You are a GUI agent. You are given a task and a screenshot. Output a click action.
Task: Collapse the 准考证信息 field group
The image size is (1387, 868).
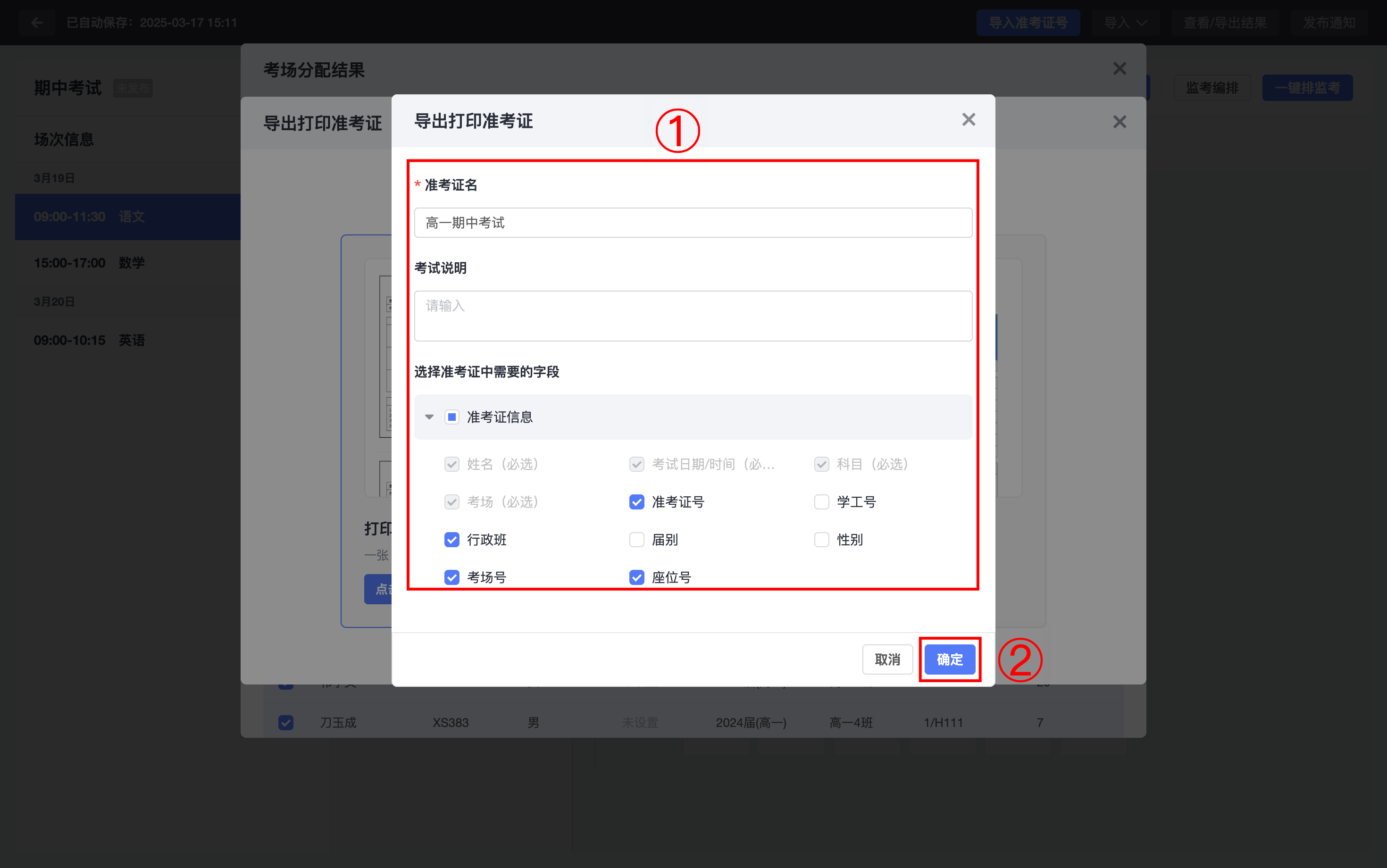click(x=429, y=417)
